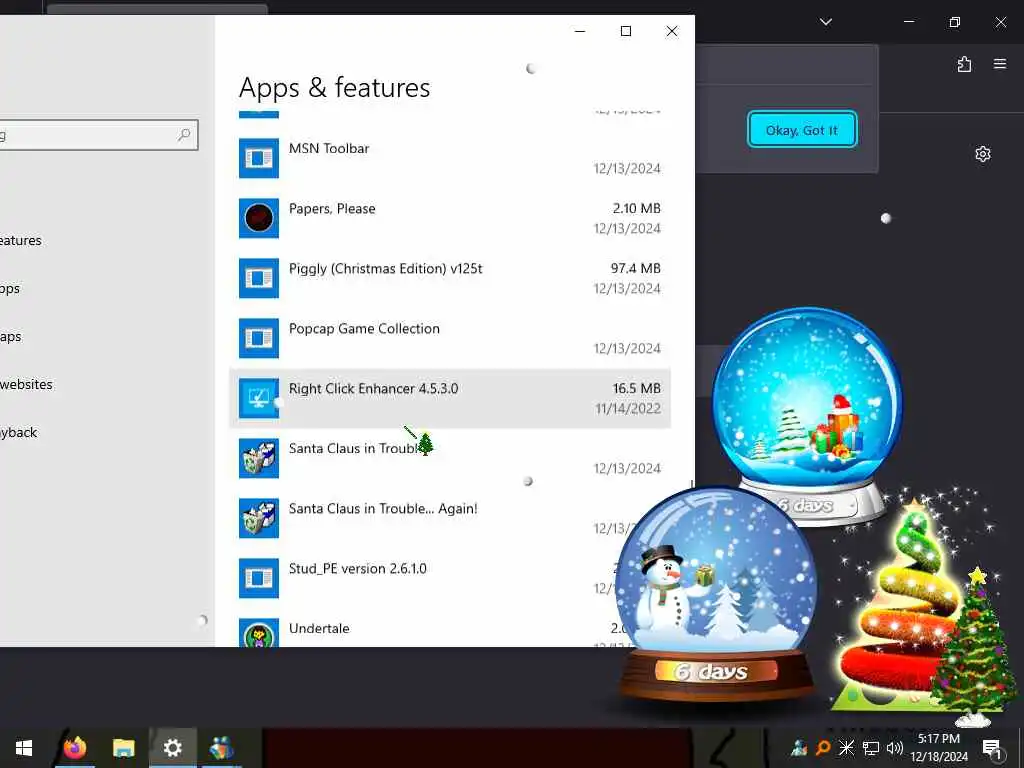Select the MSN Toolbar entry
The image size is (1024, 768).
[x=450, y=158]
